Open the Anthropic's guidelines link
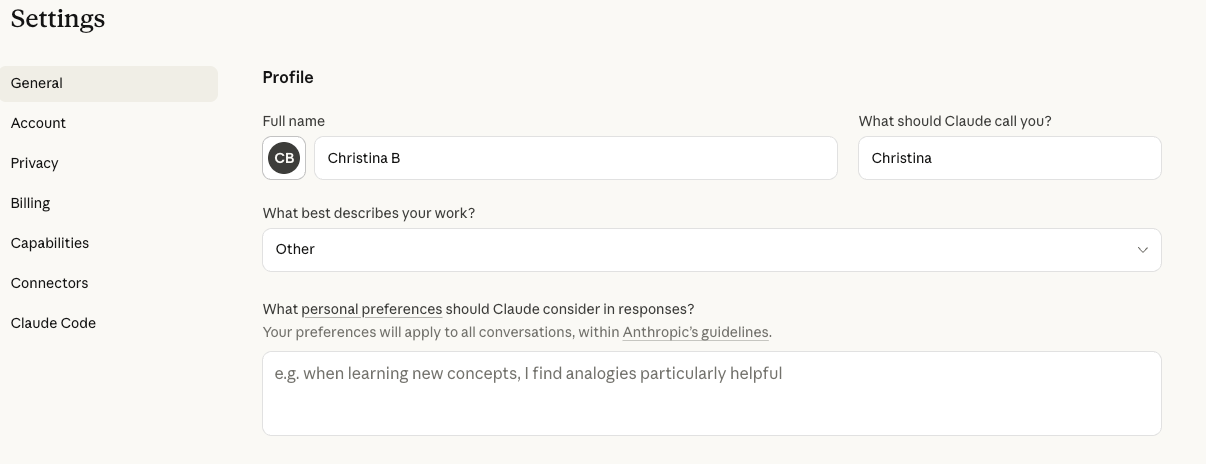The height and width of the screenshot is (464, 1206). [x=695, y=332]
